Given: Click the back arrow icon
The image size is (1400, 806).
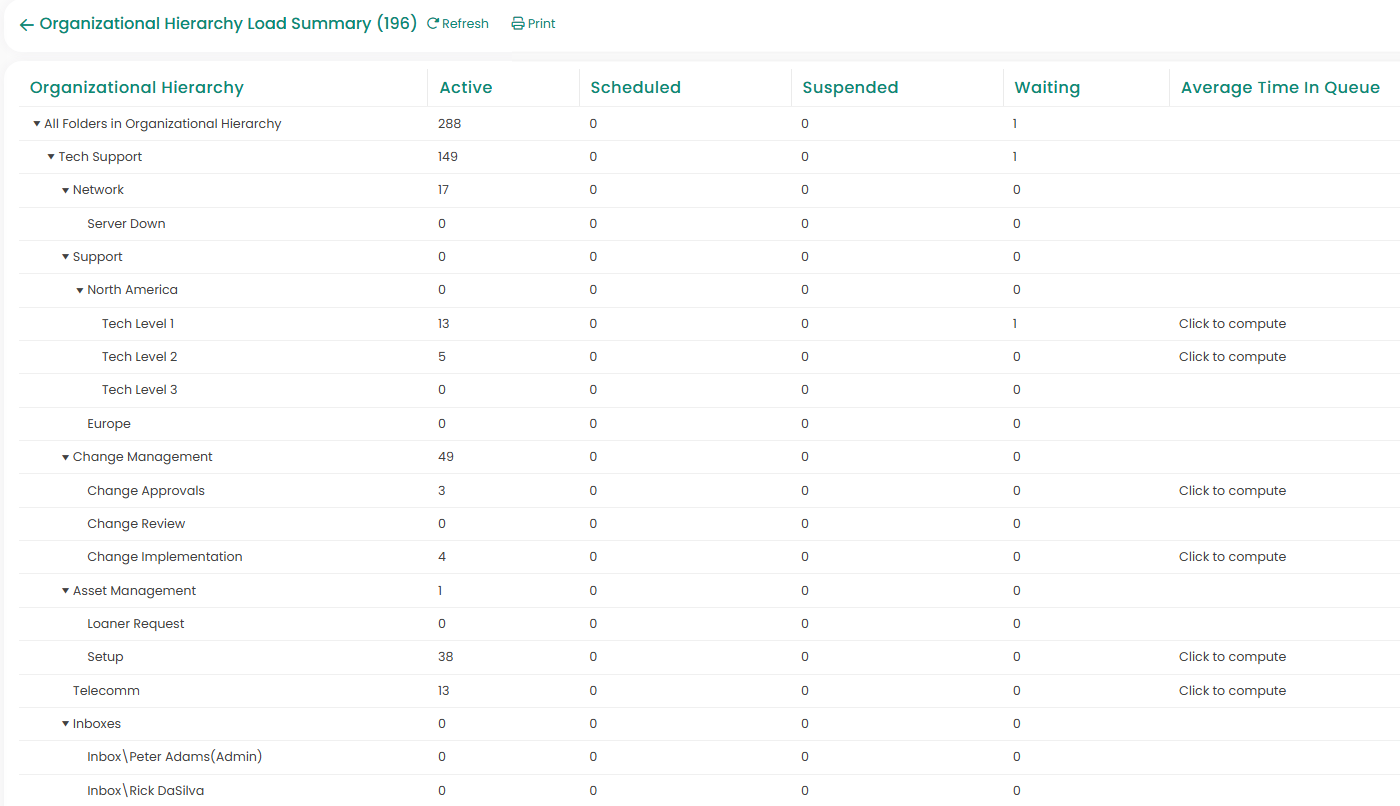Looking at the screenshot, I should tap(26, 24).
